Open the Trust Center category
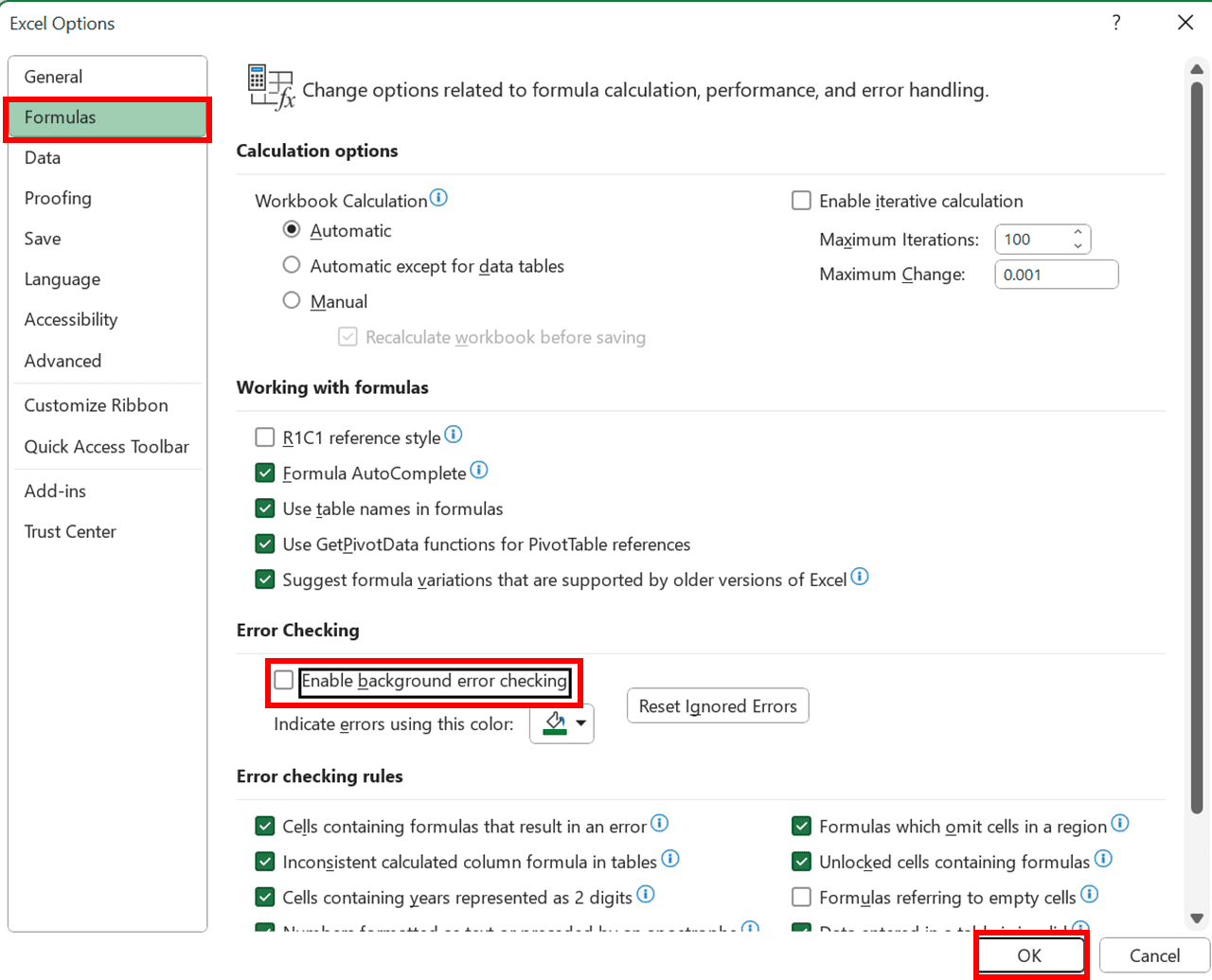 [107, 532]
